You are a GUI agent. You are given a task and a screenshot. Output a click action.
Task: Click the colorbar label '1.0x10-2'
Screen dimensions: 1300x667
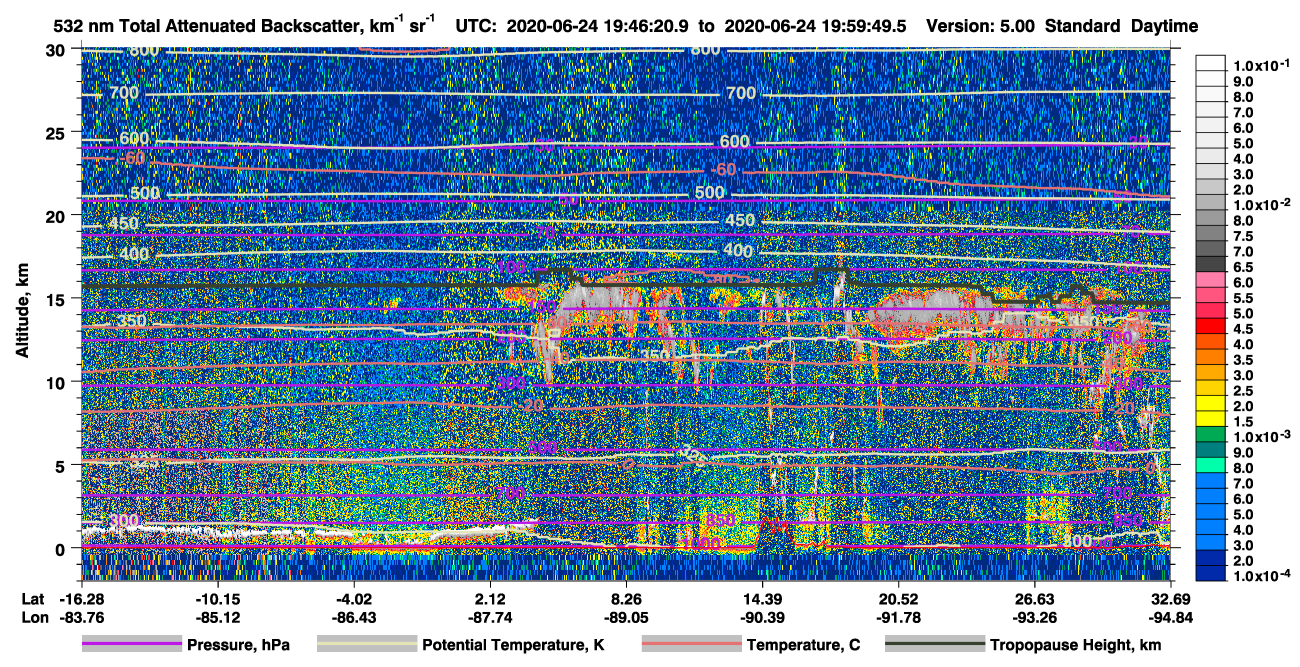point(1263,204)
